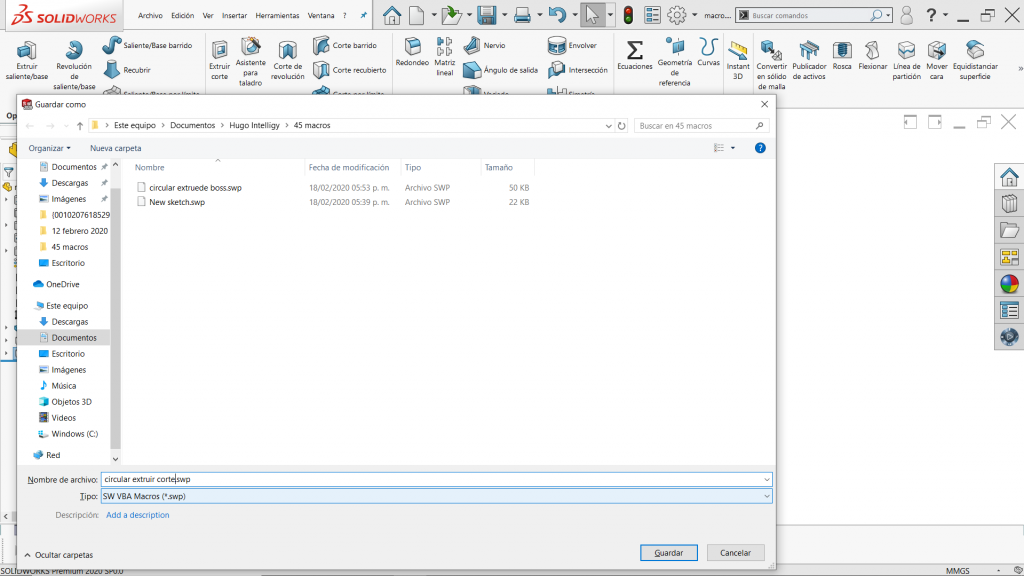Click the dialog help question icon
This screenshot has height=576, width=1024.
point(760,148)
